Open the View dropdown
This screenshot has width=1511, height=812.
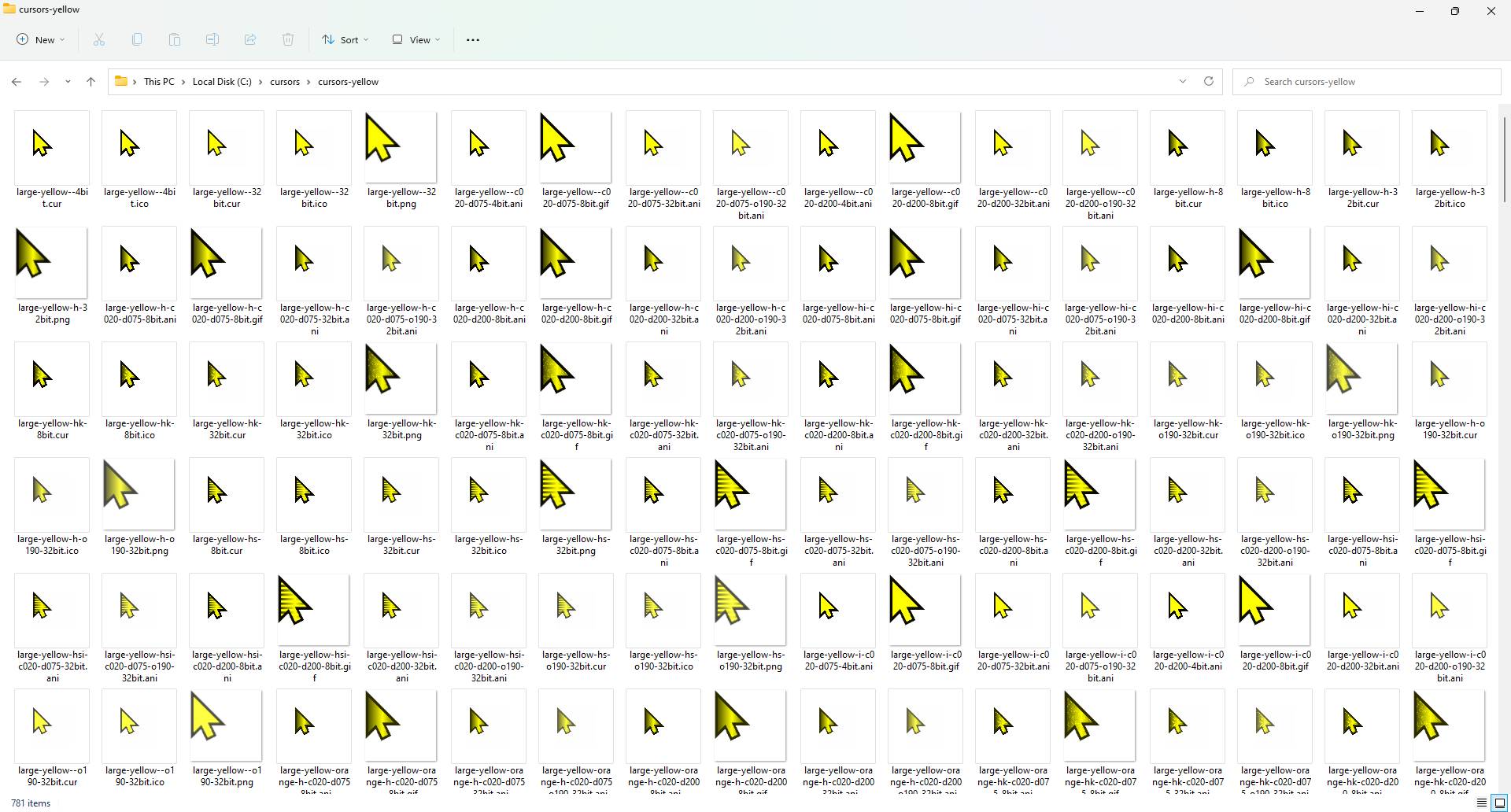click(x=415, y=39)
